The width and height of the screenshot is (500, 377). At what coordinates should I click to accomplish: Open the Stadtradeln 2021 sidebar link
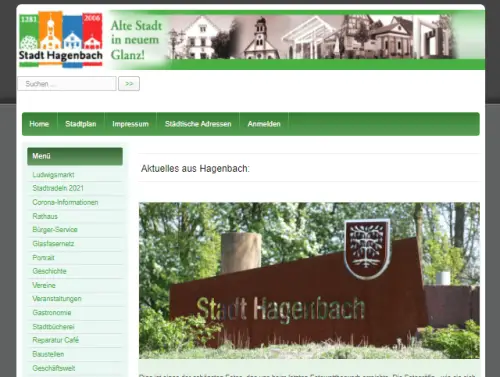[58, 188]
